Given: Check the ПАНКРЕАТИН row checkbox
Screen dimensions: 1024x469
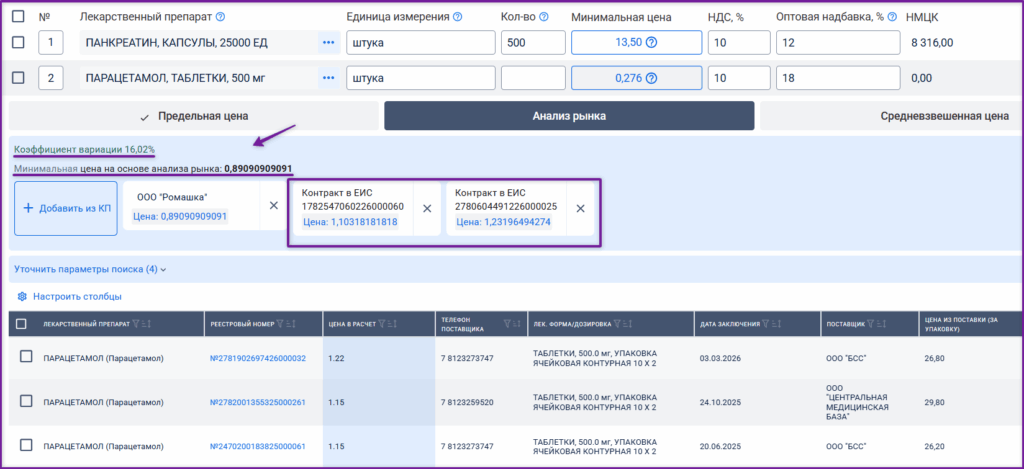Looking at the screenshot, I should [x=19, y=42].
